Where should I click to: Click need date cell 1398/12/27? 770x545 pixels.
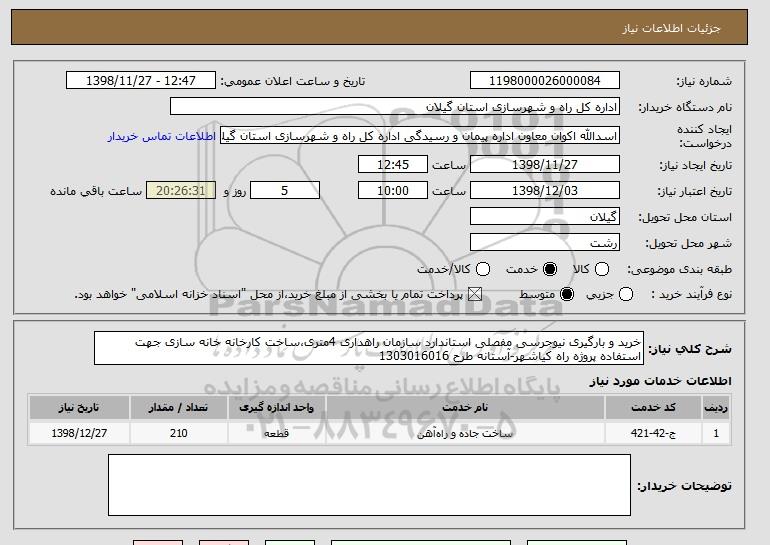(79, 433)
